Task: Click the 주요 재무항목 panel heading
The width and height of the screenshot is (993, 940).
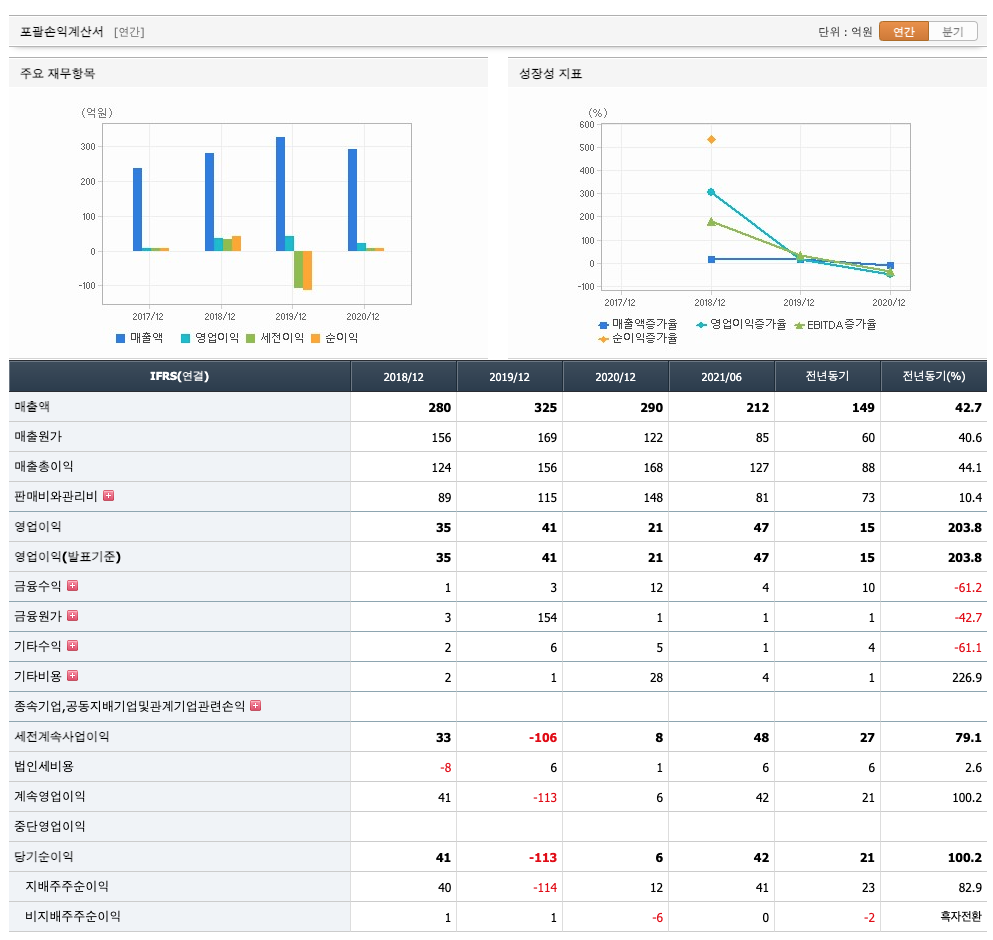Action: pyautogui.click(x=58, y=73)
